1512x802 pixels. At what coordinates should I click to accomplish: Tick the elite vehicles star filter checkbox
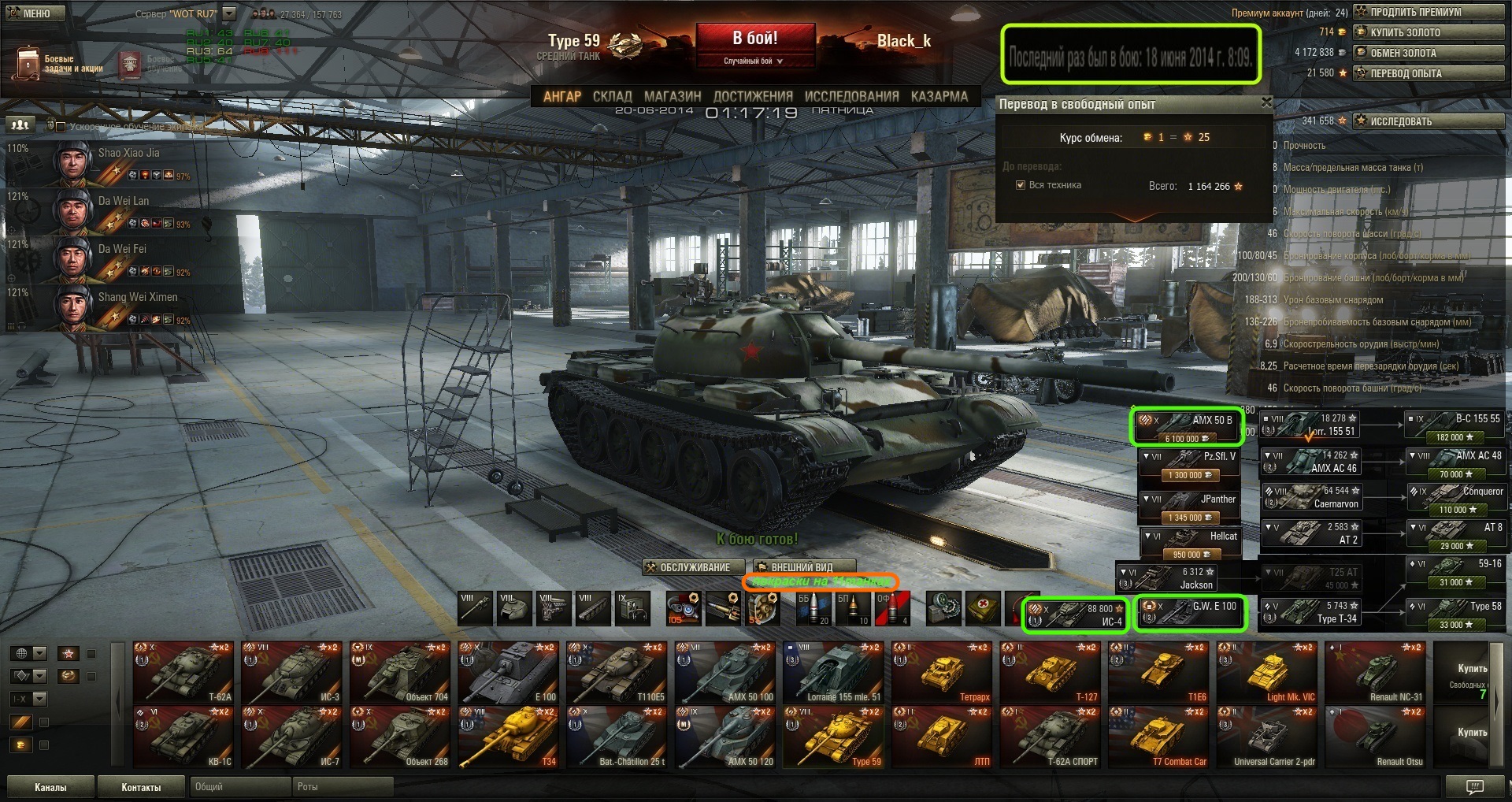click(x=91, y=653)
